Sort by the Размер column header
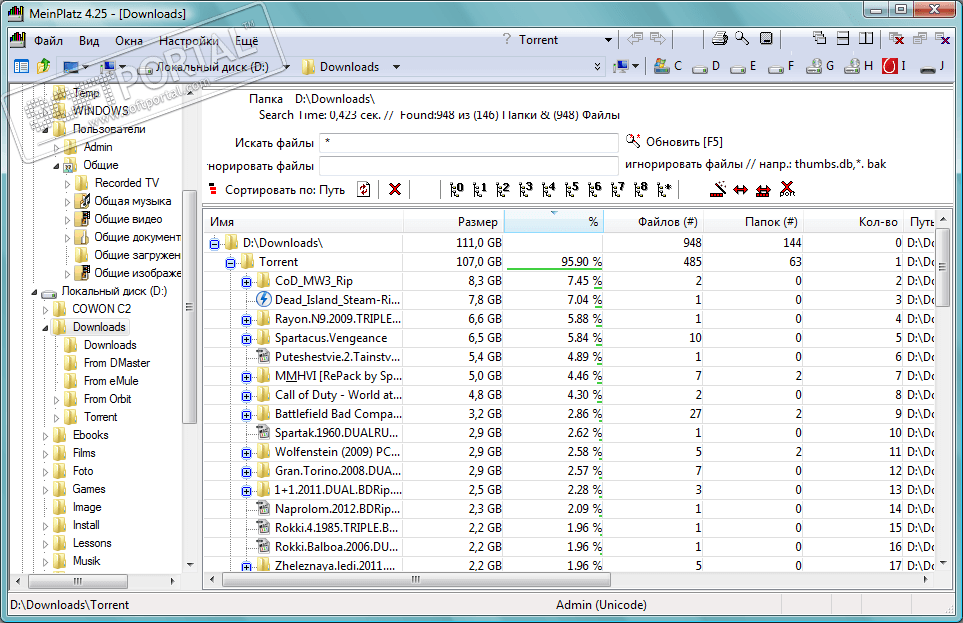The width and height of the screenshot is (963, 623). [453, 221]
